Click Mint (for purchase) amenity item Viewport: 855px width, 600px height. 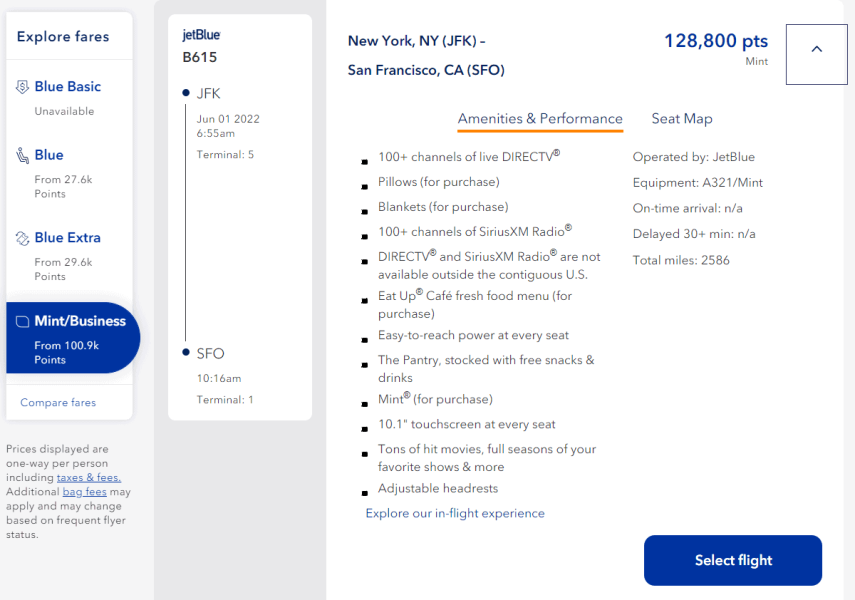tap(435, 399)
